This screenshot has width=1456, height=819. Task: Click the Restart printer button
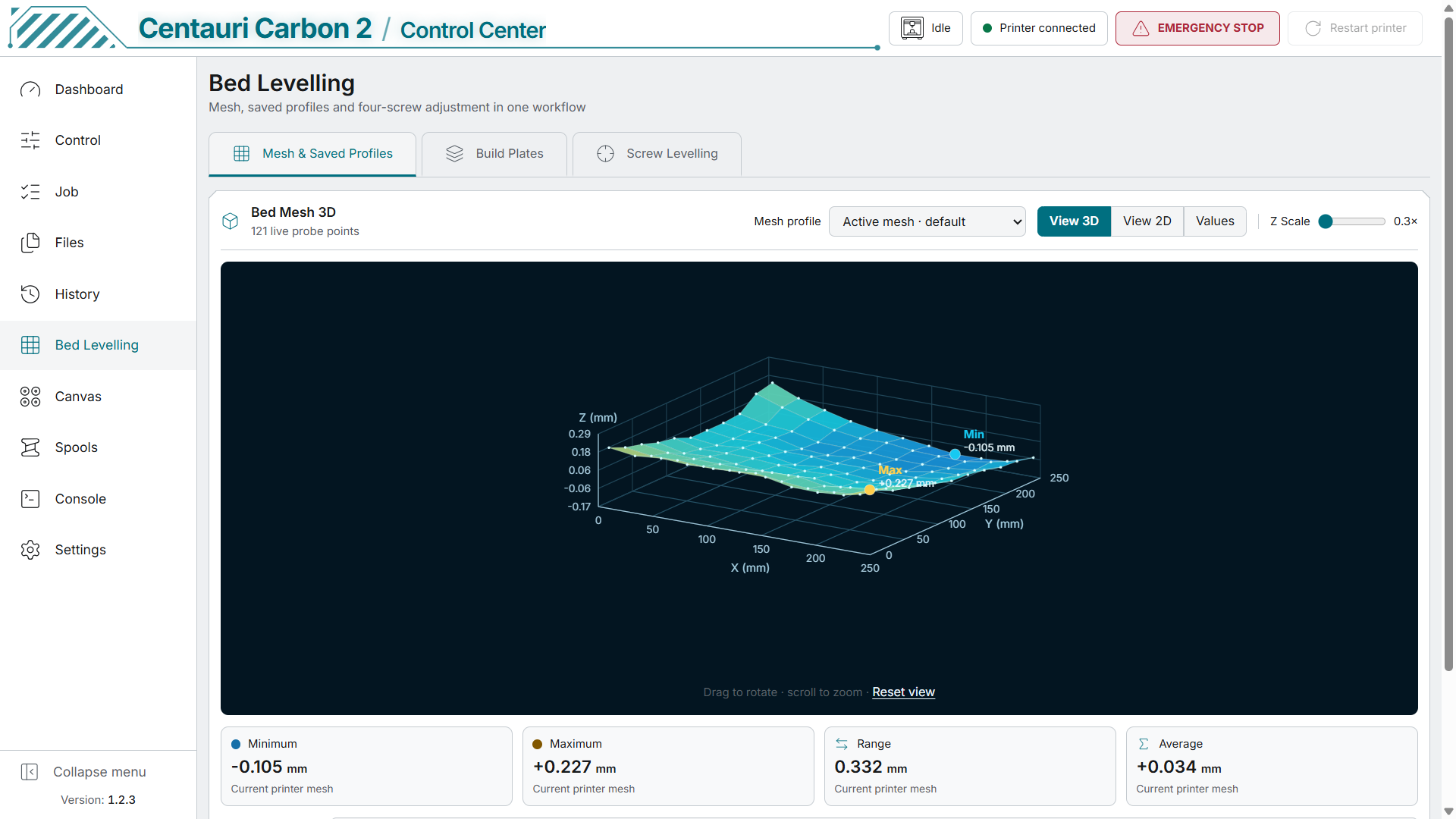[x=1355, y=28]
